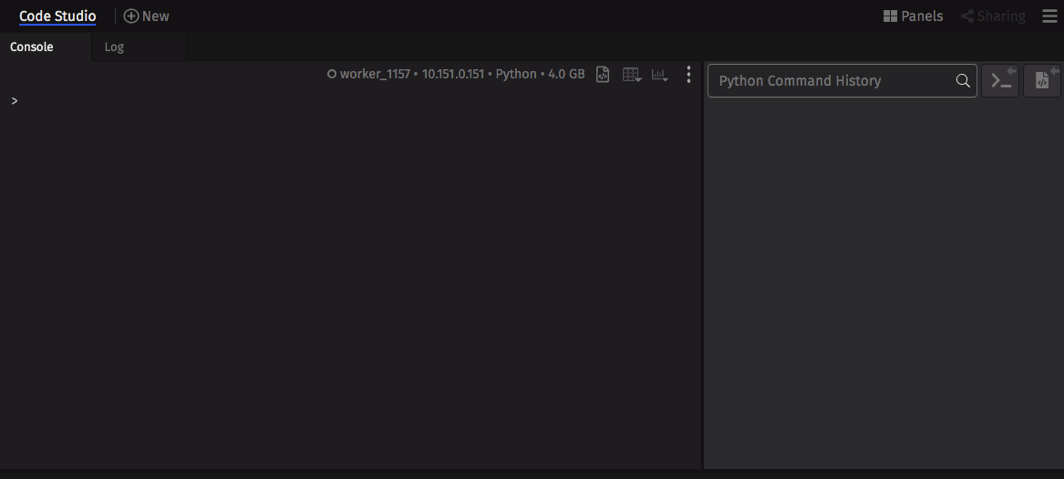The image size is (1064, 479).
Task: Open the console three-dot options menu
Action: (688, 75)
